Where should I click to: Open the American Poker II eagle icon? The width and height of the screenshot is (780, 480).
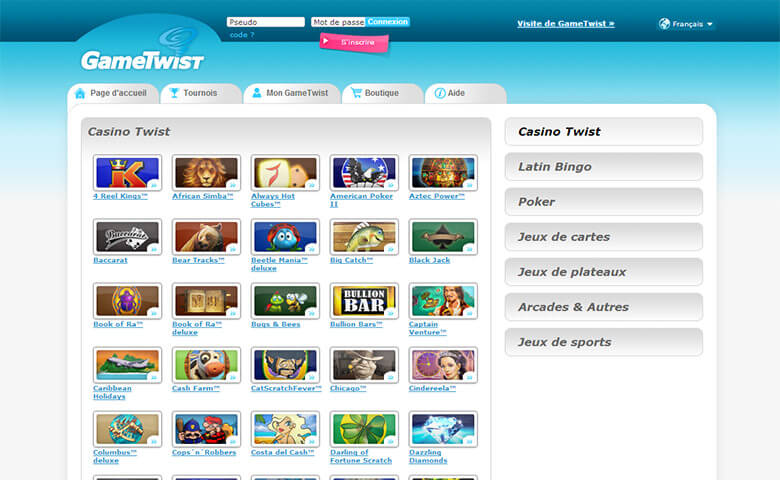364,173
